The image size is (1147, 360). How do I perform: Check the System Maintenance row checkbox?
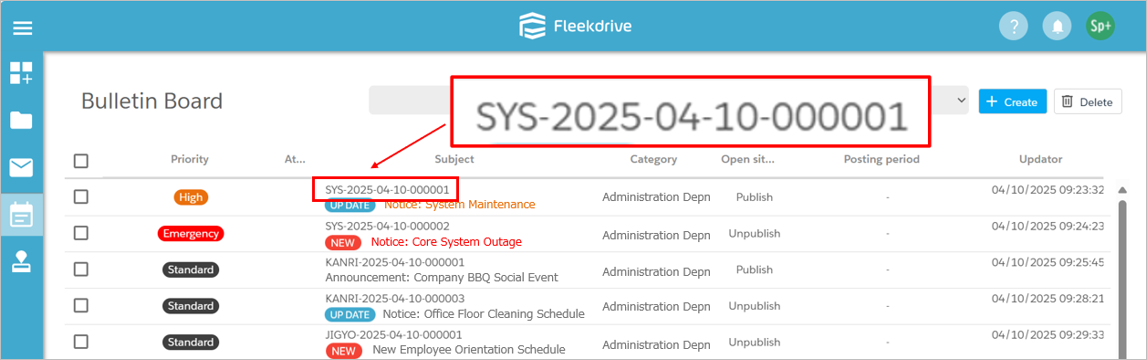point(81,196)
